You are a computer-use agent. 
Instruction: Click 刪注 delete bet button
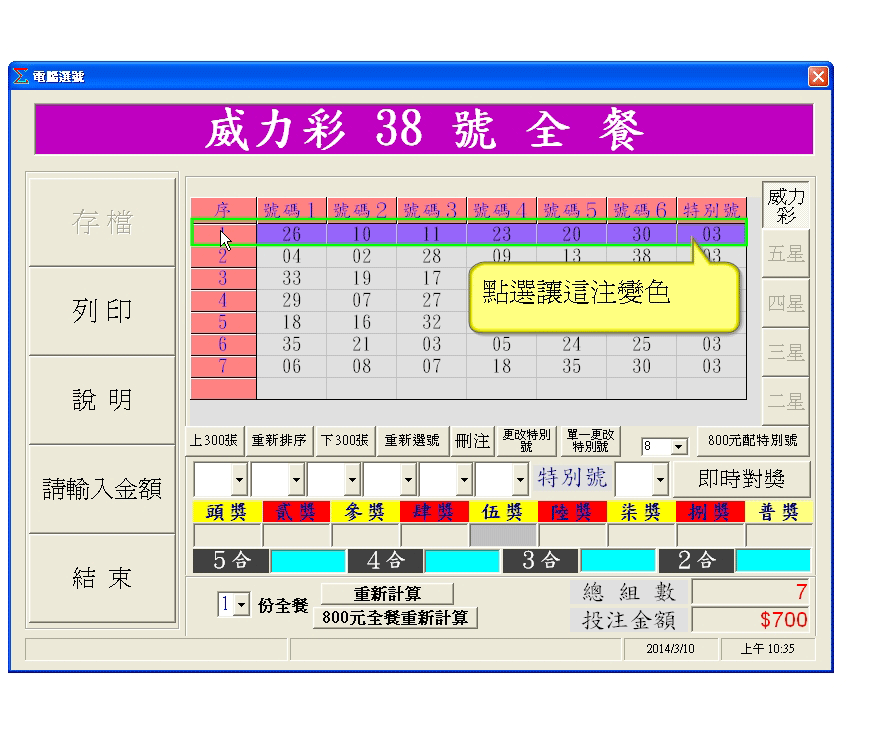[x=472, y=440]
